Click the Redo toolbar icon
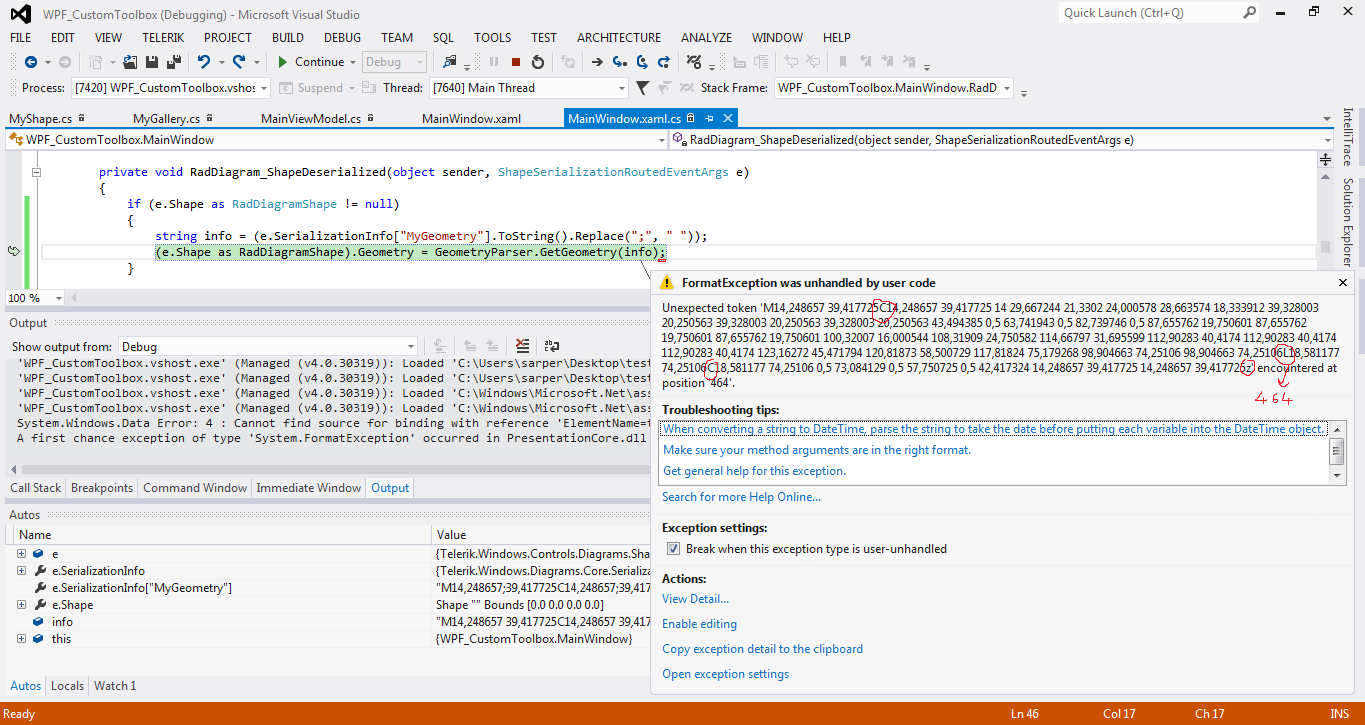Image resolution: width=1365 pixels, height=725 pixels. pyautogui.click(x=239, y=62)
